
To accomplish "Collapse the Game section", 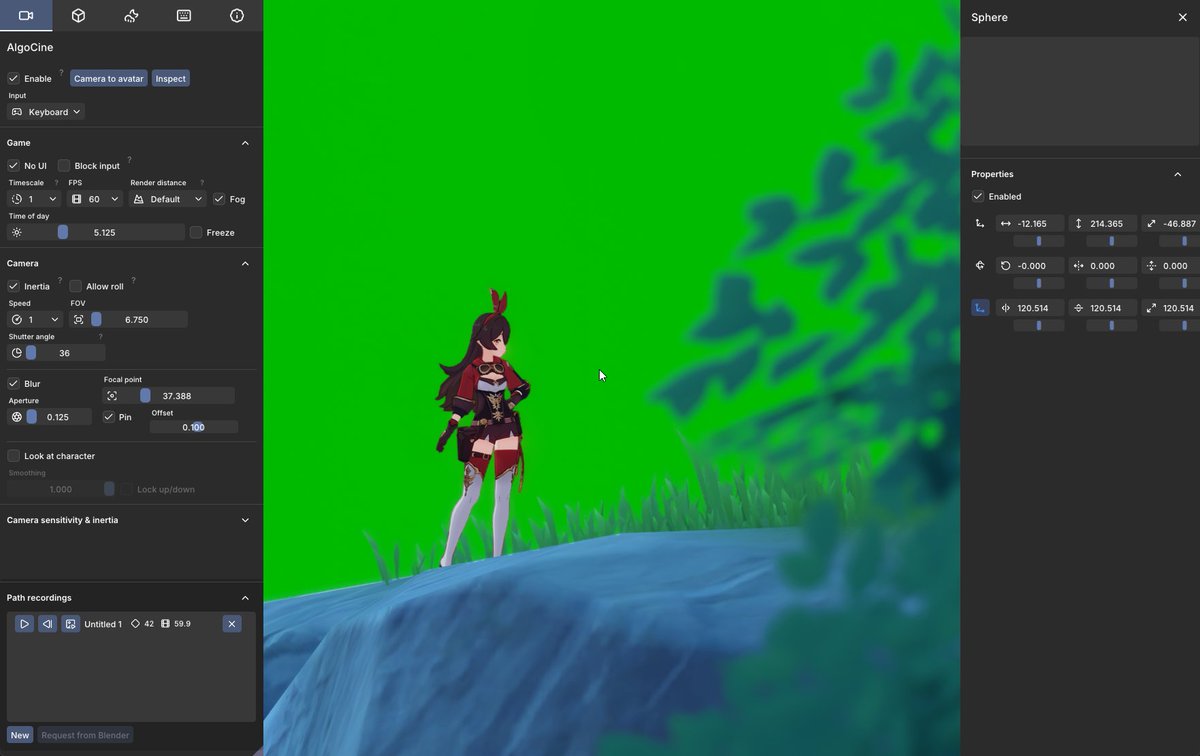I will click(245, 143).
